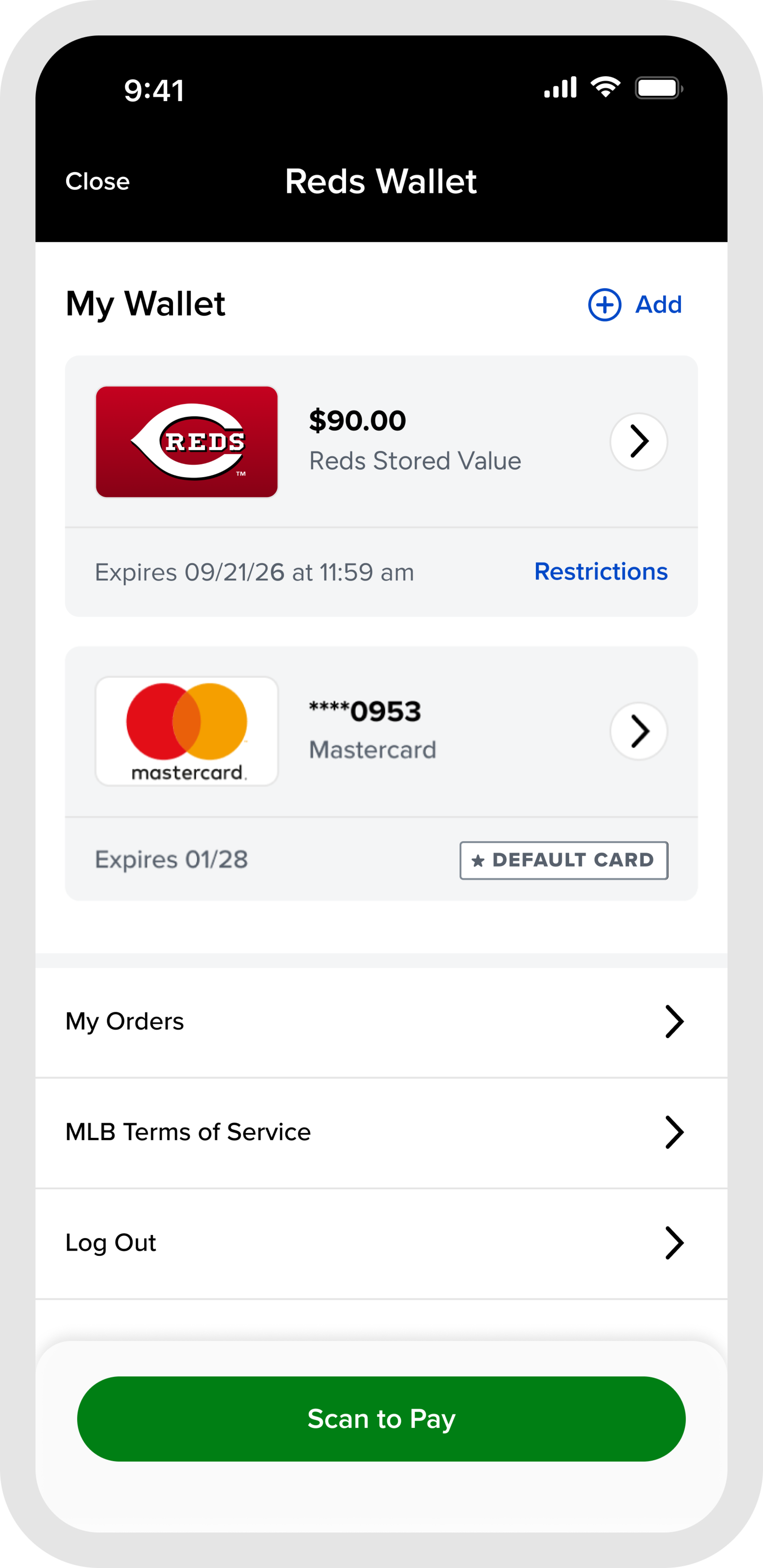Tap the Wi-Fi status icon
Viewport: 763px width, 1568px height.
pyautogui.click(x=605, y=88)
